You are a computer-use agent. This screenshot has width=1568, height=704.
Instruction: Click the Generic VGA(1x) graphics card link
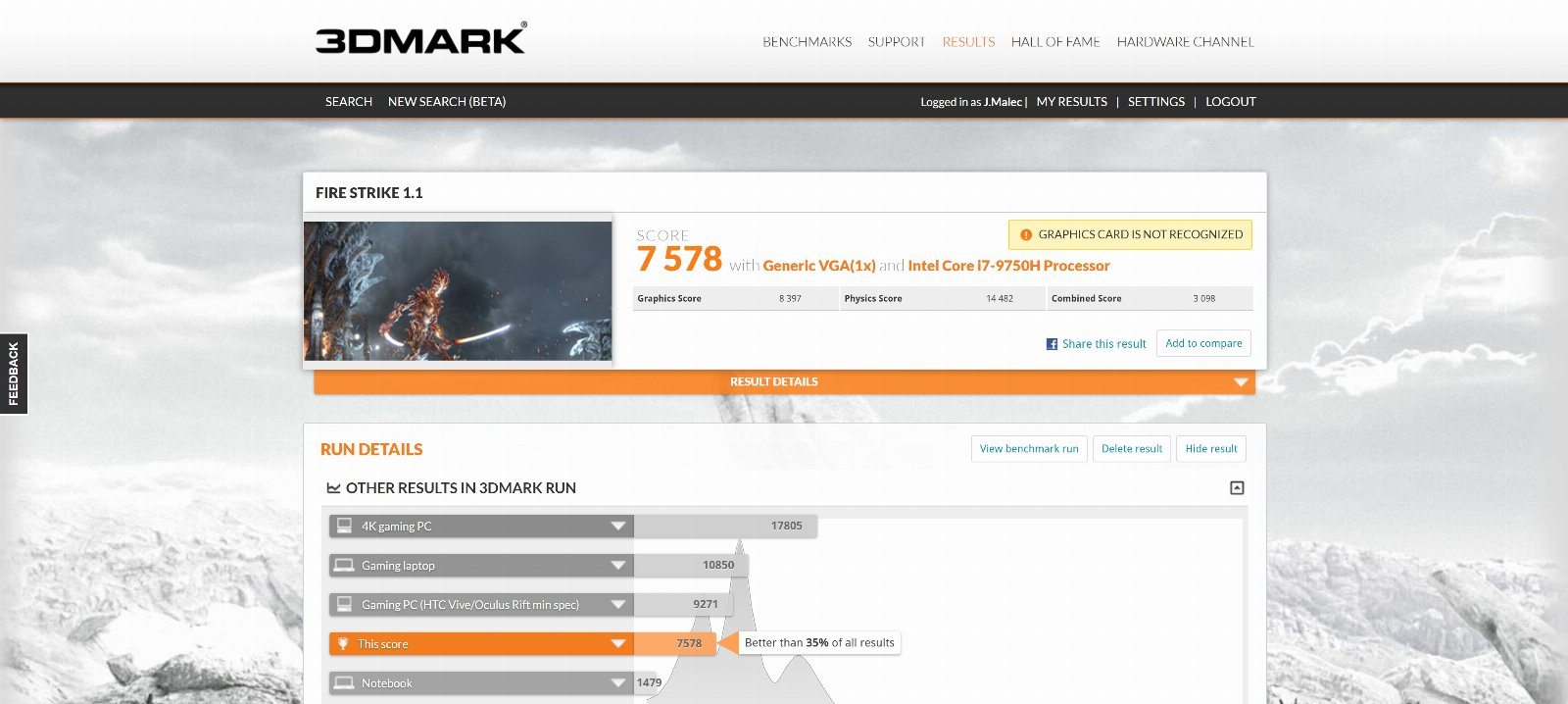click(819, 266)
